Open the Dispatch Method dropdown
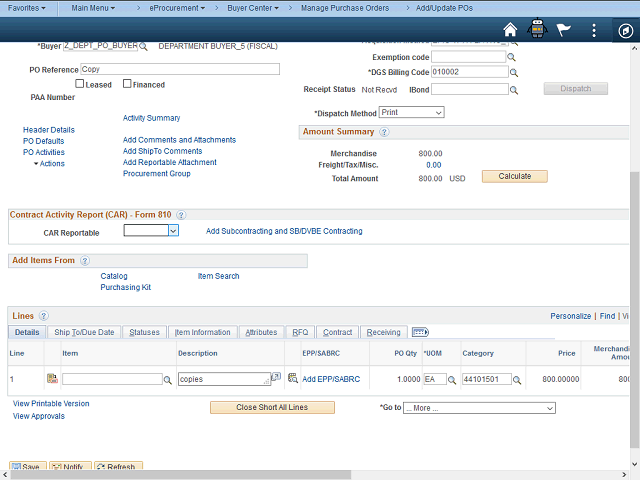The height and width of the screenshot is (480, 640). (410, 113)
